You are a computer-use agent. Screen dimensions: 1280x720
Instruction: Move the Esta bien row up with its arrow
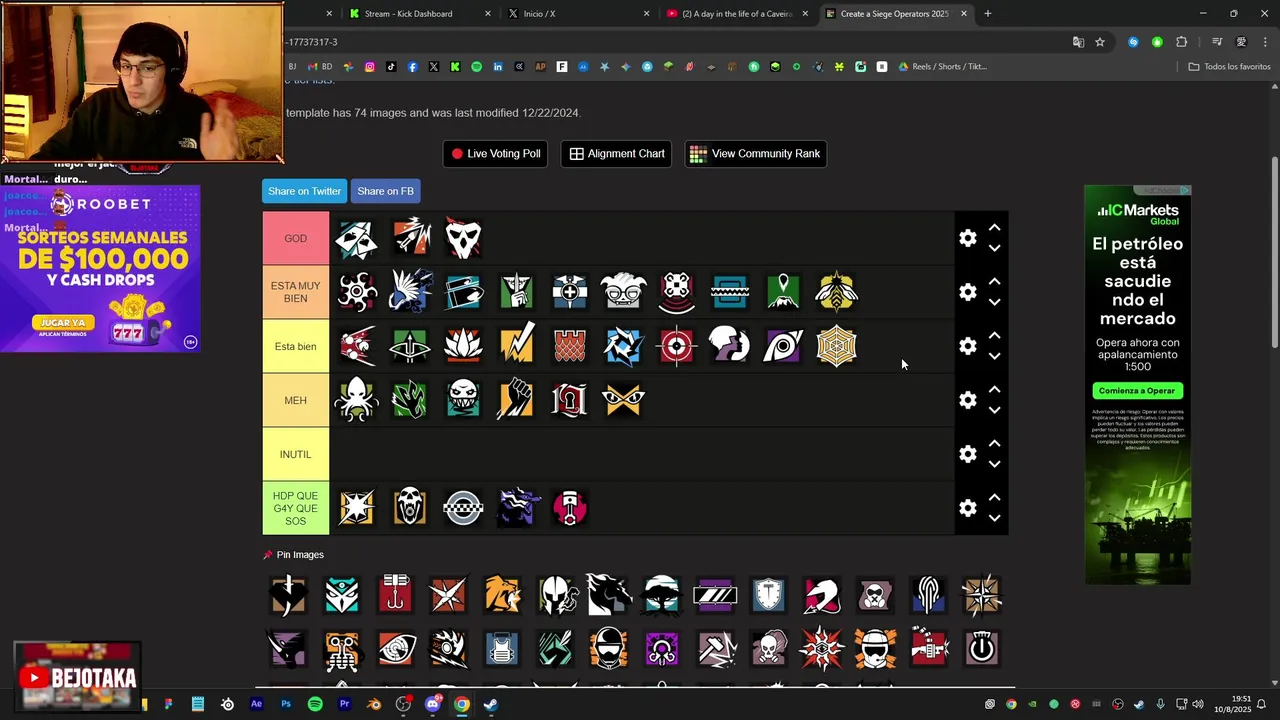995,335
